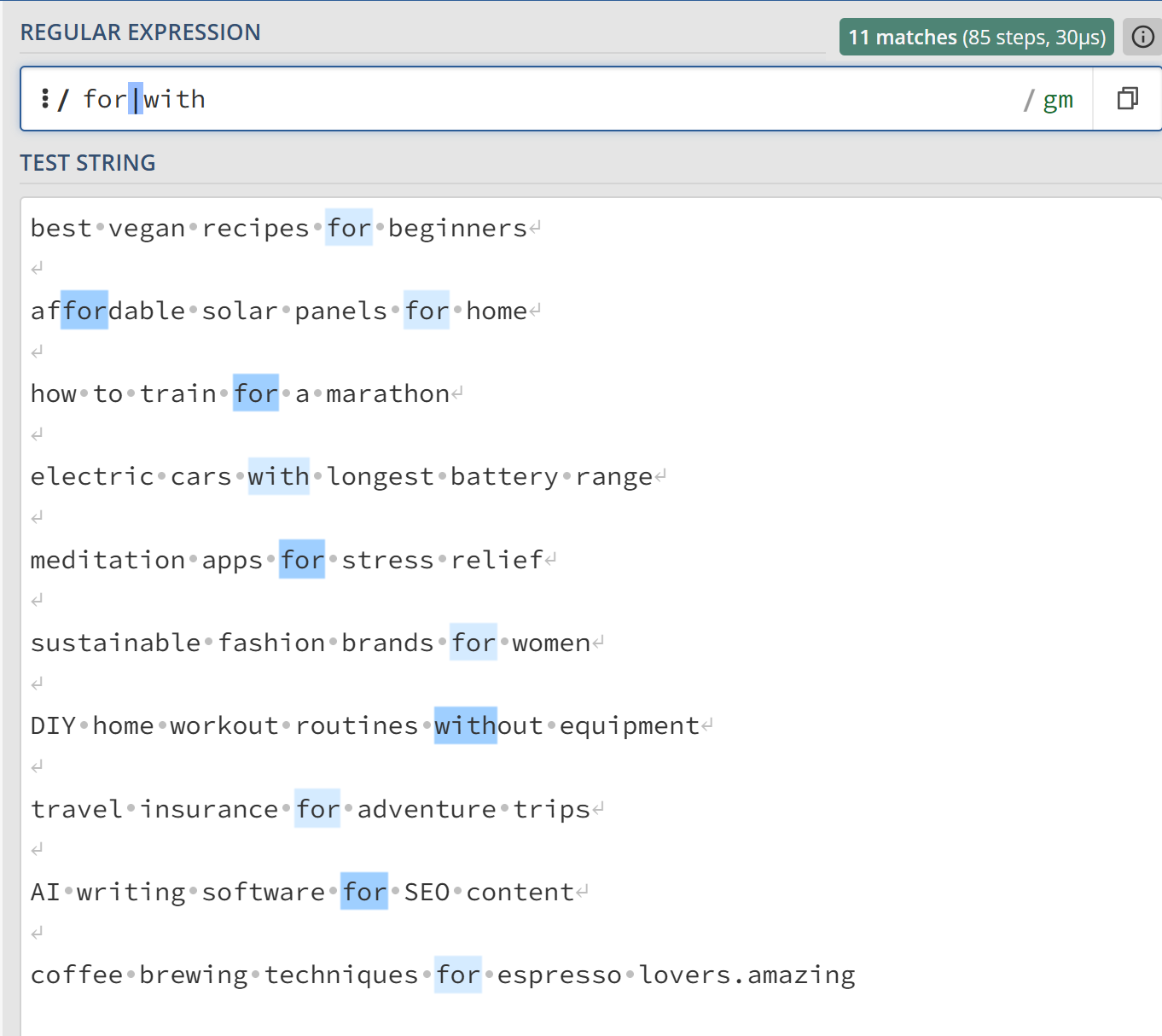Click the 'TEST STRING' heading
The image size is (1162, 1036).
(87, 163)
